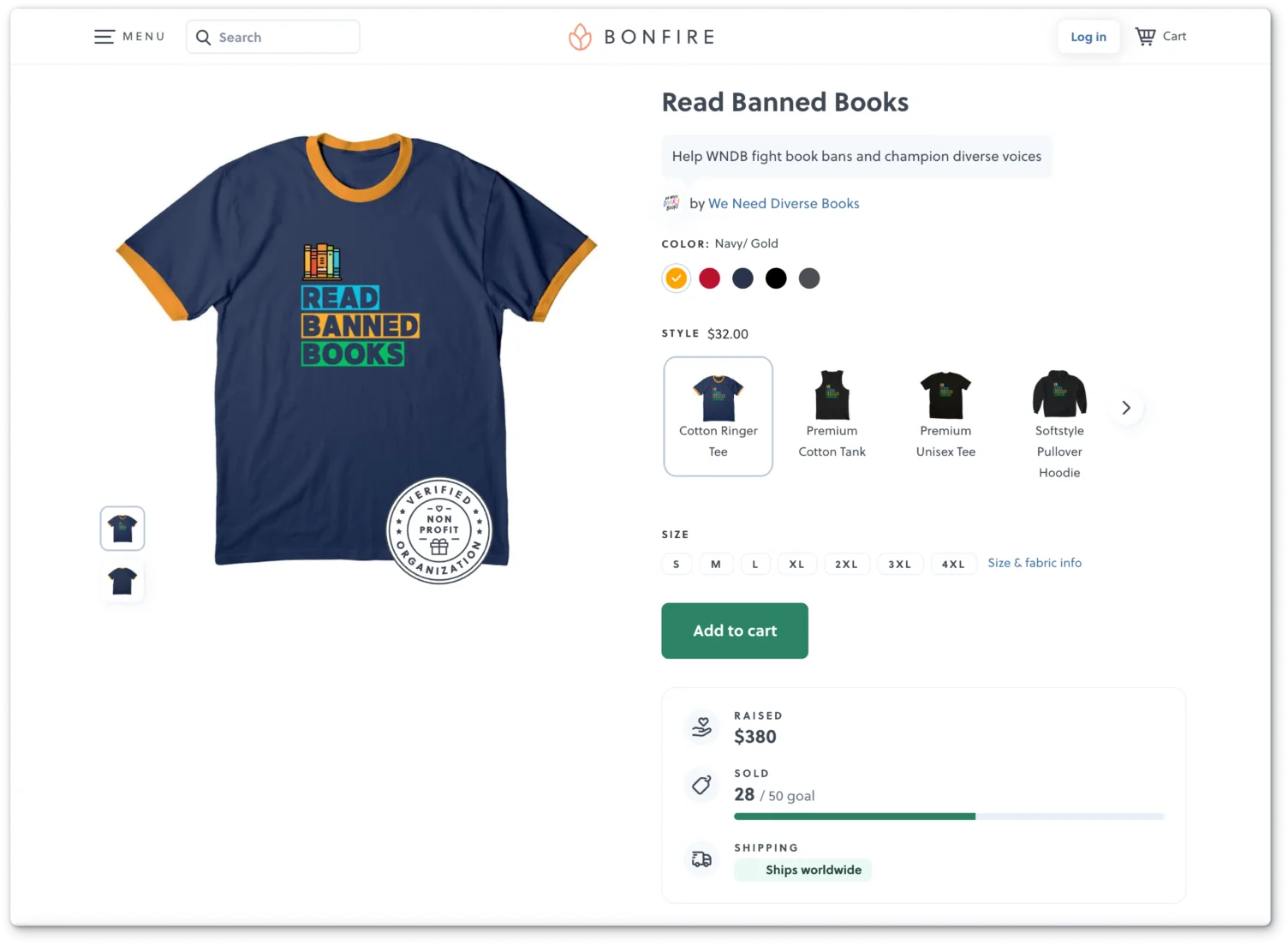The image size is (1288, 945).
Task: Type in the Search field
Action: [283, 38]
